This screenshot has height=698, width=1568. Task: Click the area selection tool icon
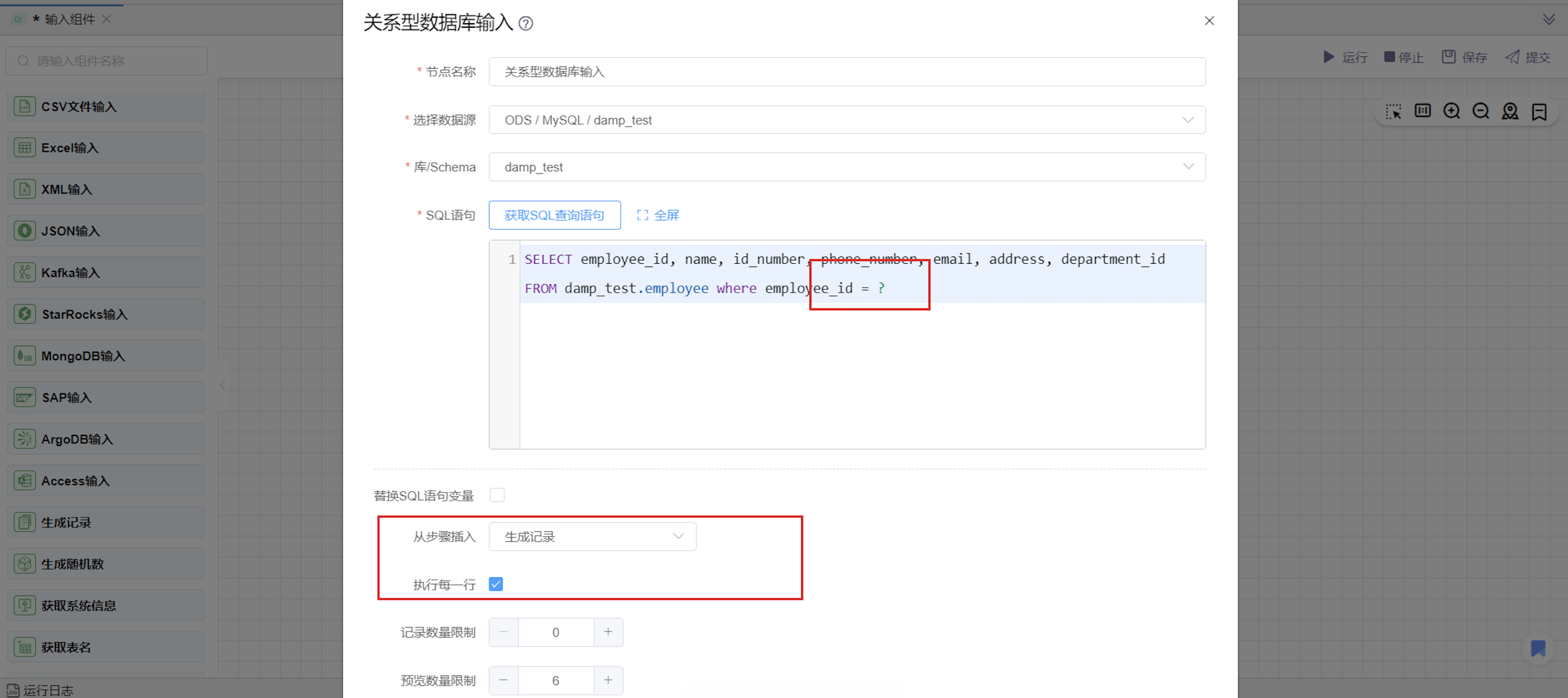click(1392, 111)
